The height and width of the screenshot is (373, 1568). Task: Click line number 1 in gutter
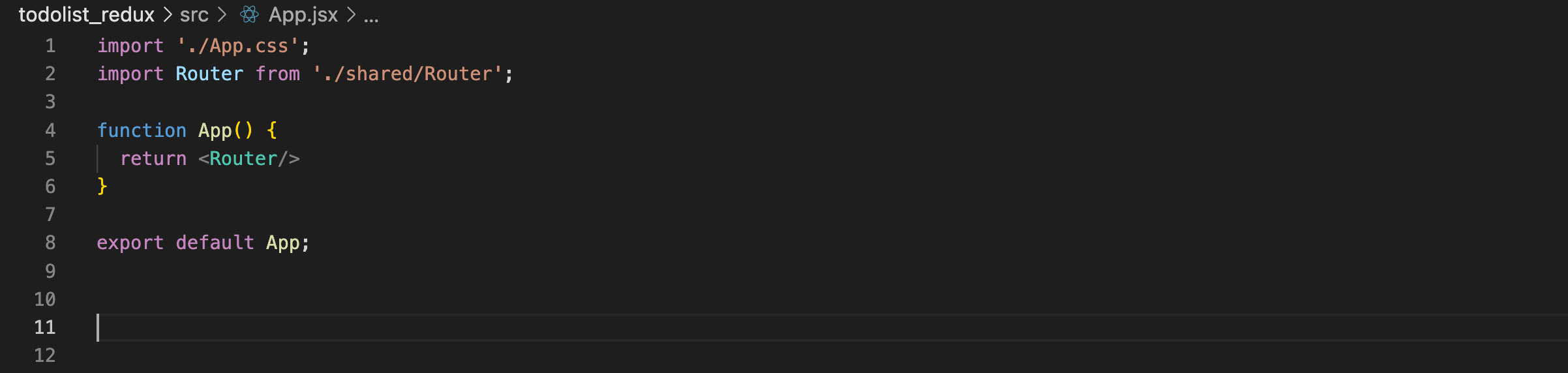coord(50,46)
